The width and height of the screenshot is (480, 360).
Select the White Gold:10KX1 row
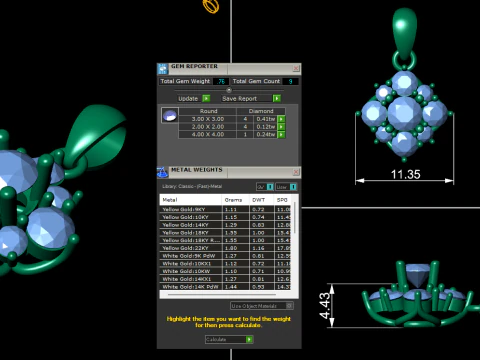pos(225,264)
